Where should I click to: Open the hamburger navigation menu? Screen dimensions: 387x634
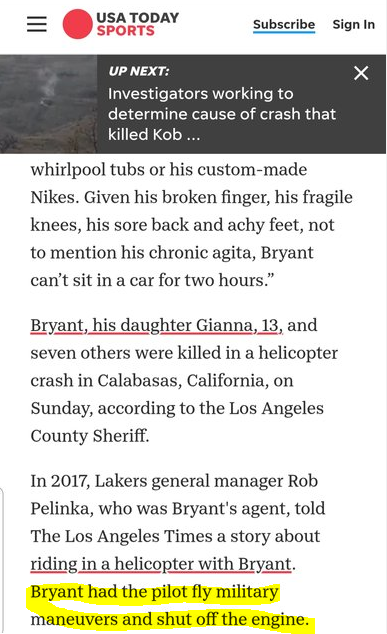point(37,24)
